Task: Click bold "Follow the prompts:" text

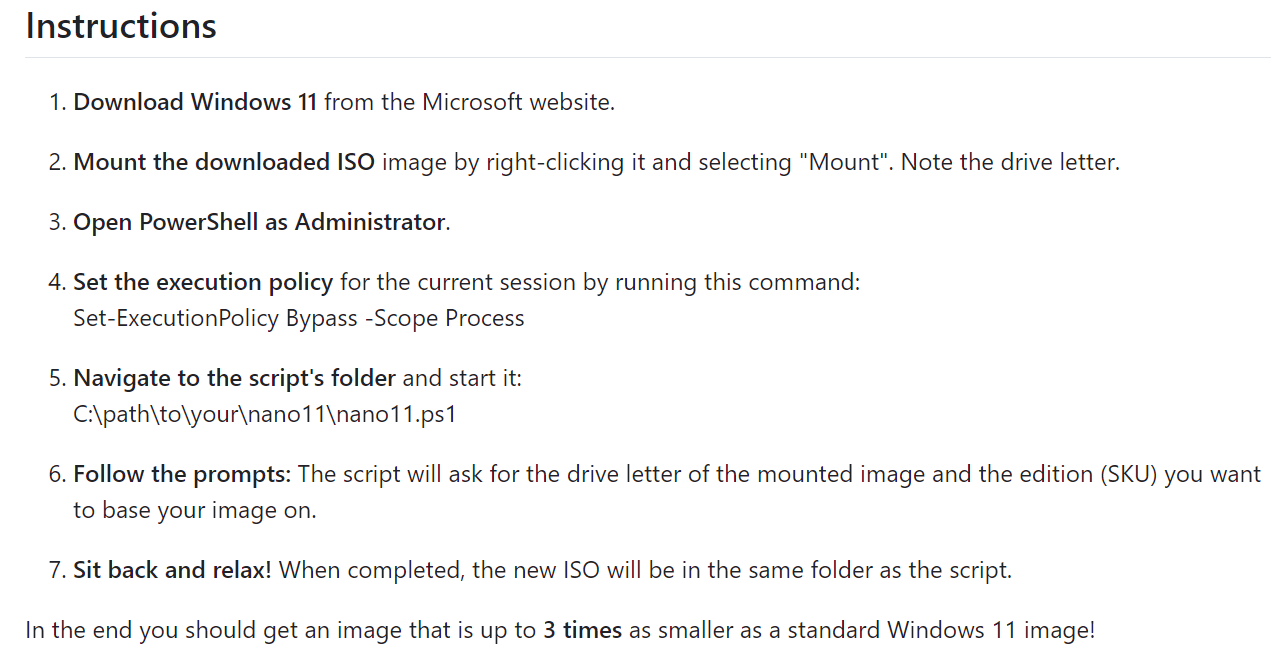Action: [x=183, y=474]
